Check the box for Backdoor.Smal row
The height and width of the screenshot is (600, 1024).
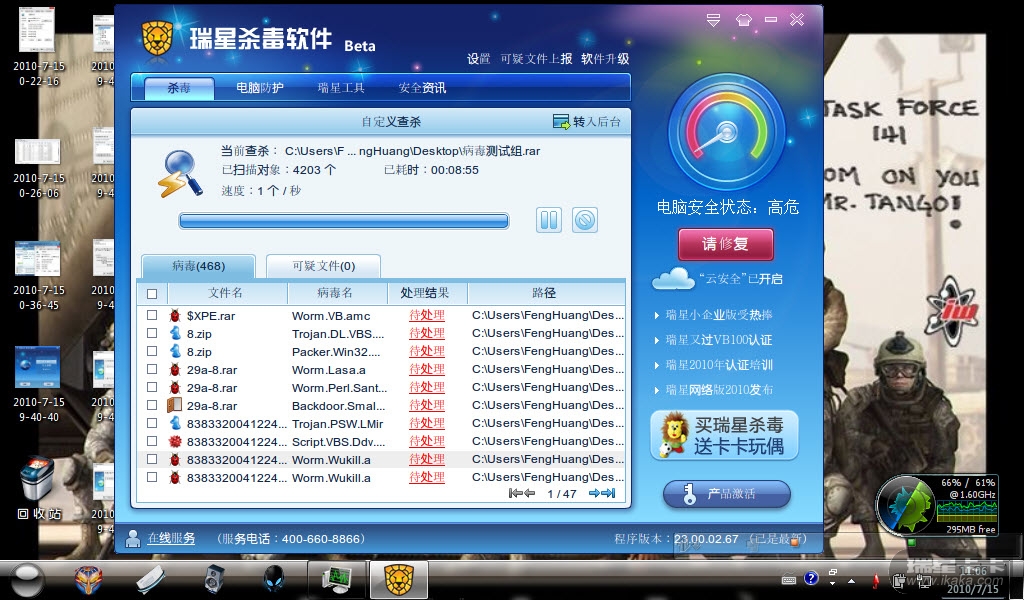(x=152, y=405)
